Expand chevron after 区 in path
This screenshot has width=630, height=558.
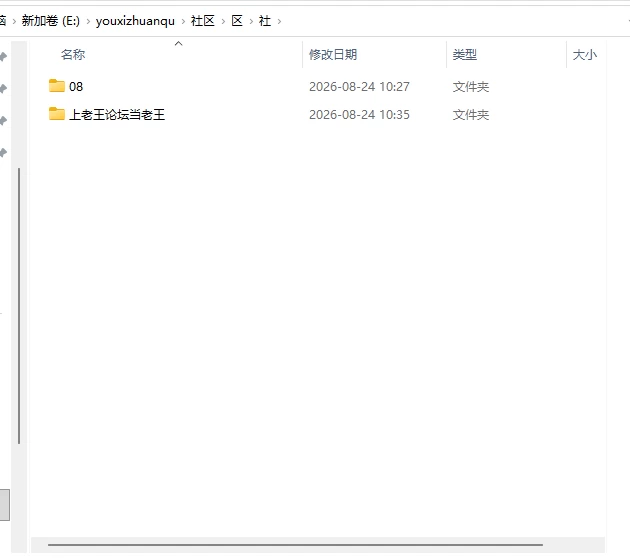click(x=251, y=21)
